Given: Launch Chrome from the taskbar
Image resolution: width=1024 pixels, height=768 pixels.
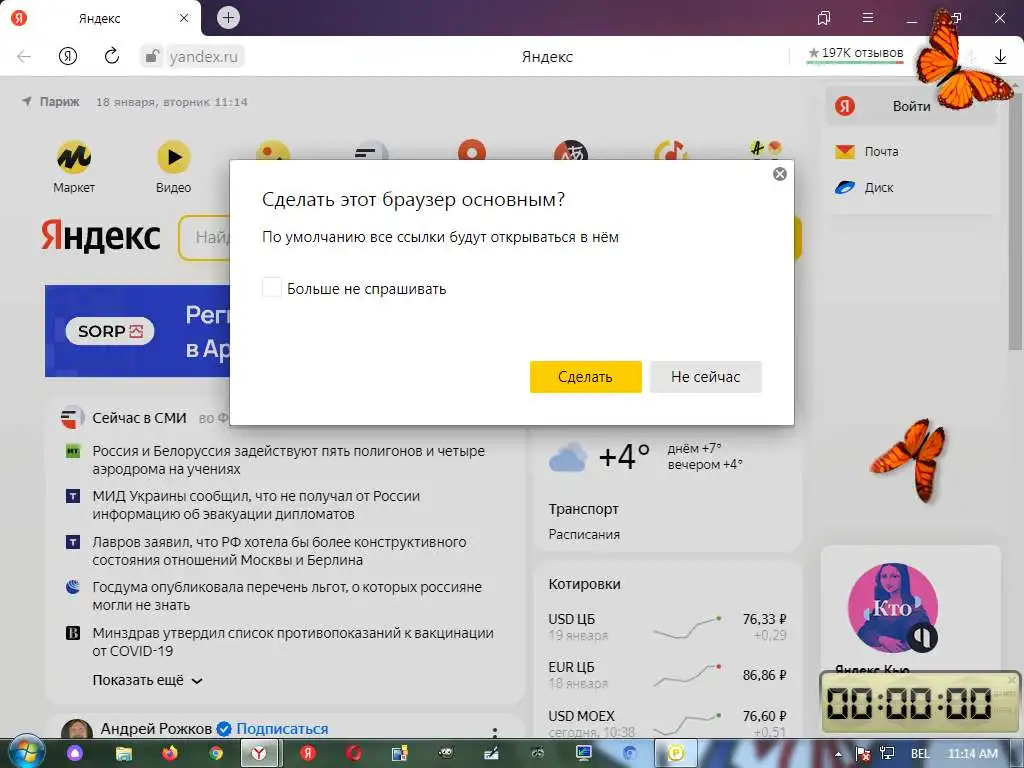Looking at the screenshot, I should tap(216, 753).
